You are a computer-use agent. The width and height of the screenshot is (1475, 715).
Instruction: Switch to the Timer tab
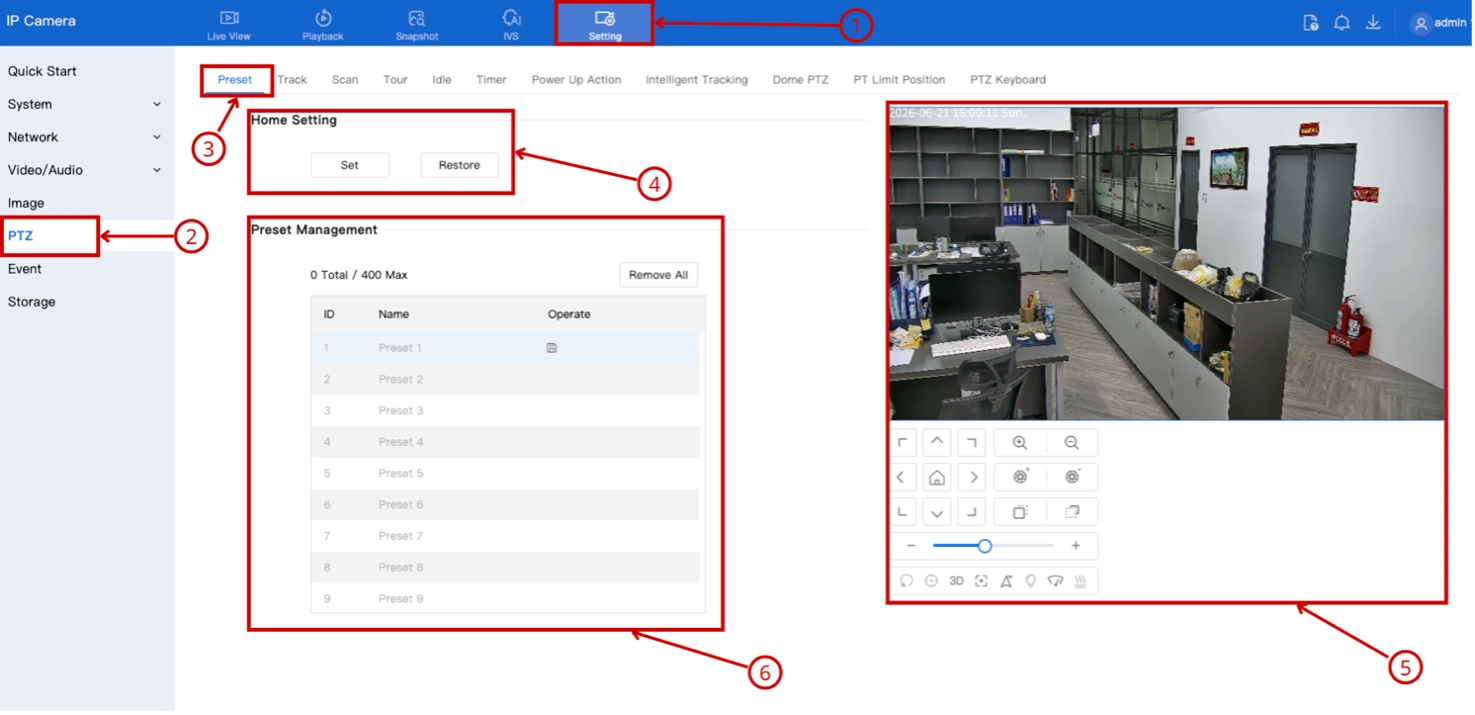click(491, 80)
